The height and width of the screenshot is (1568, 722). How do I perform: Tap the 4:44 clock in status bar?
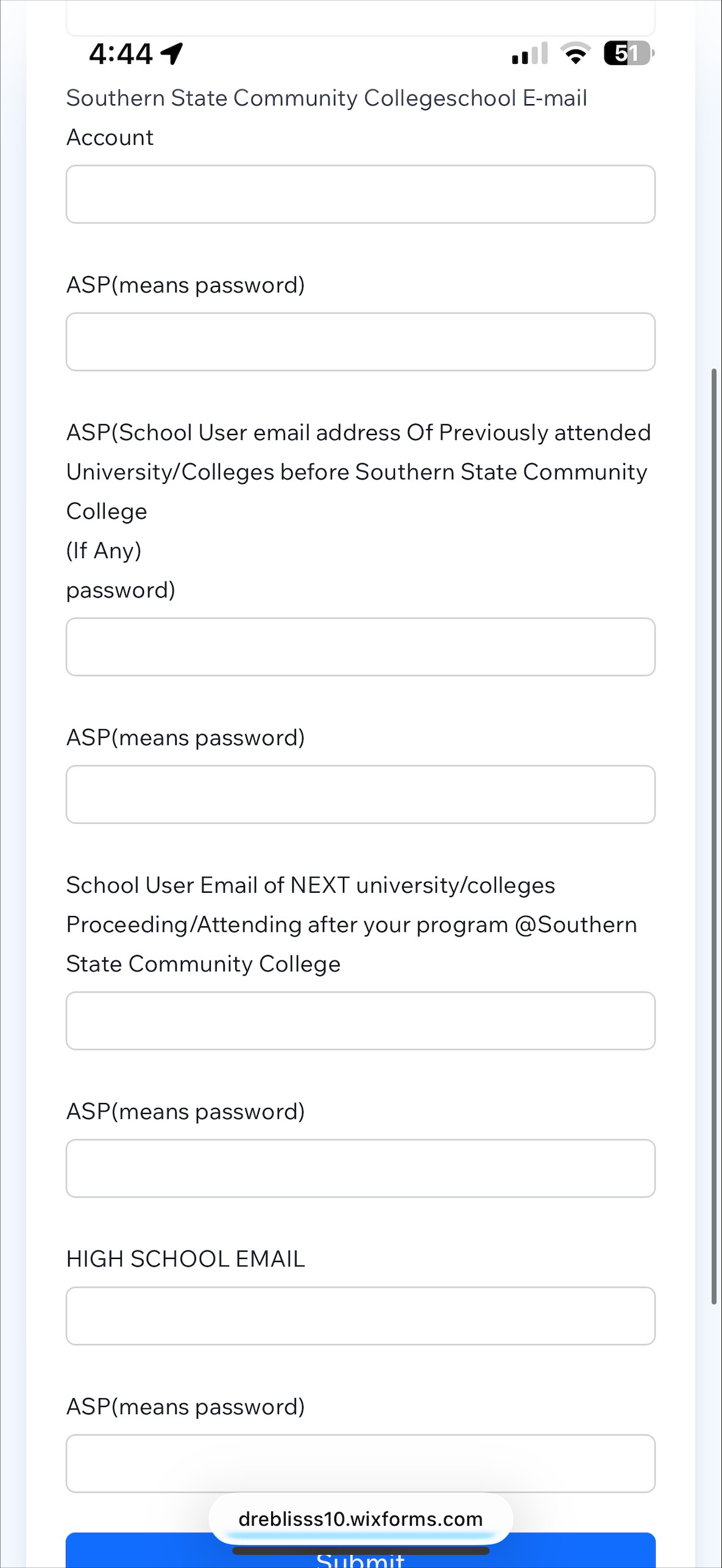pos(121,54)
